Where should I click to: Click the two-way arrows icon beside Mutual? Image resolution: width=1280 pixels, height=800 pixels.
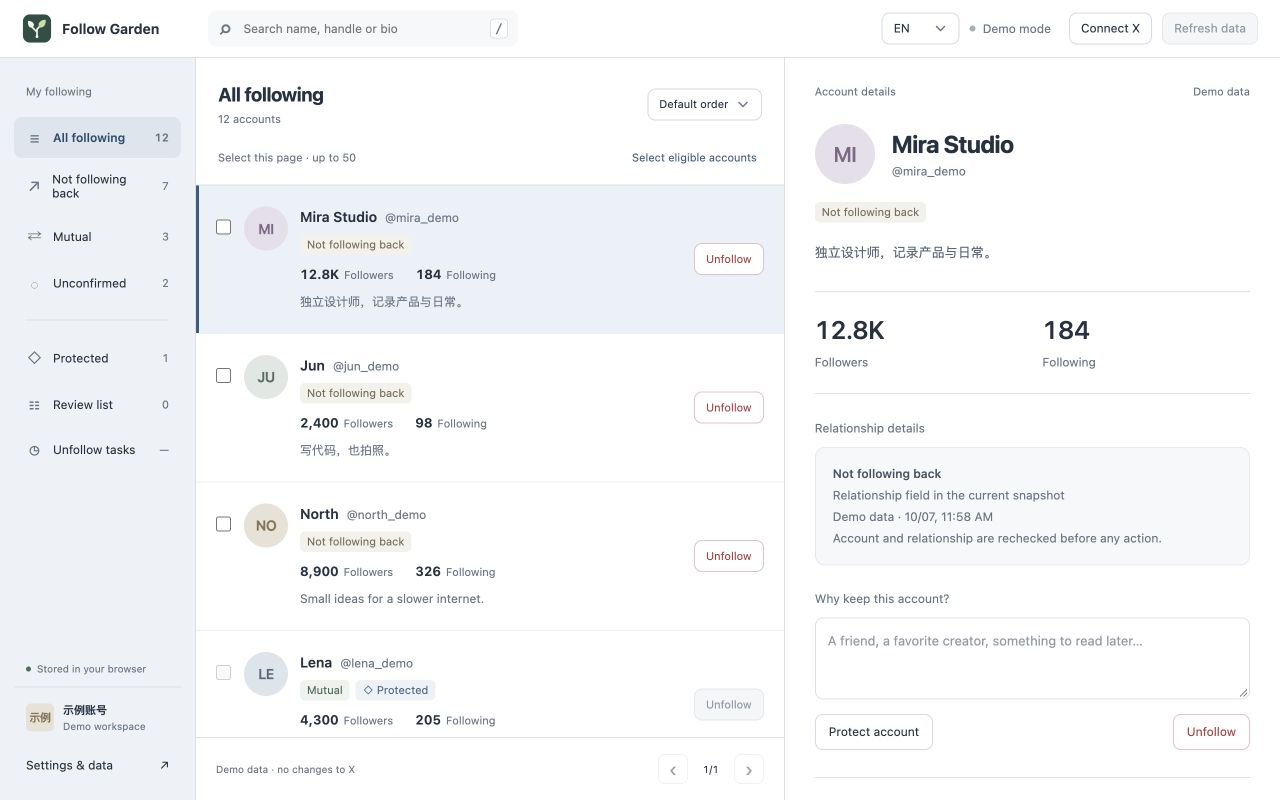tap(34, 237)
